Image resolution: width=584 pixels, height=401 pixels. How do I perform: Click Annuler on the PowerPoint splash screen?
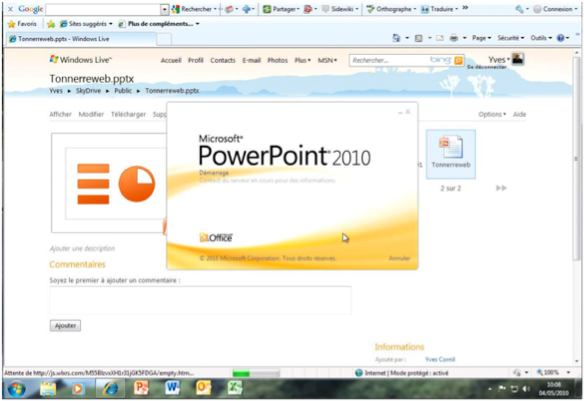tap(399, 258)
